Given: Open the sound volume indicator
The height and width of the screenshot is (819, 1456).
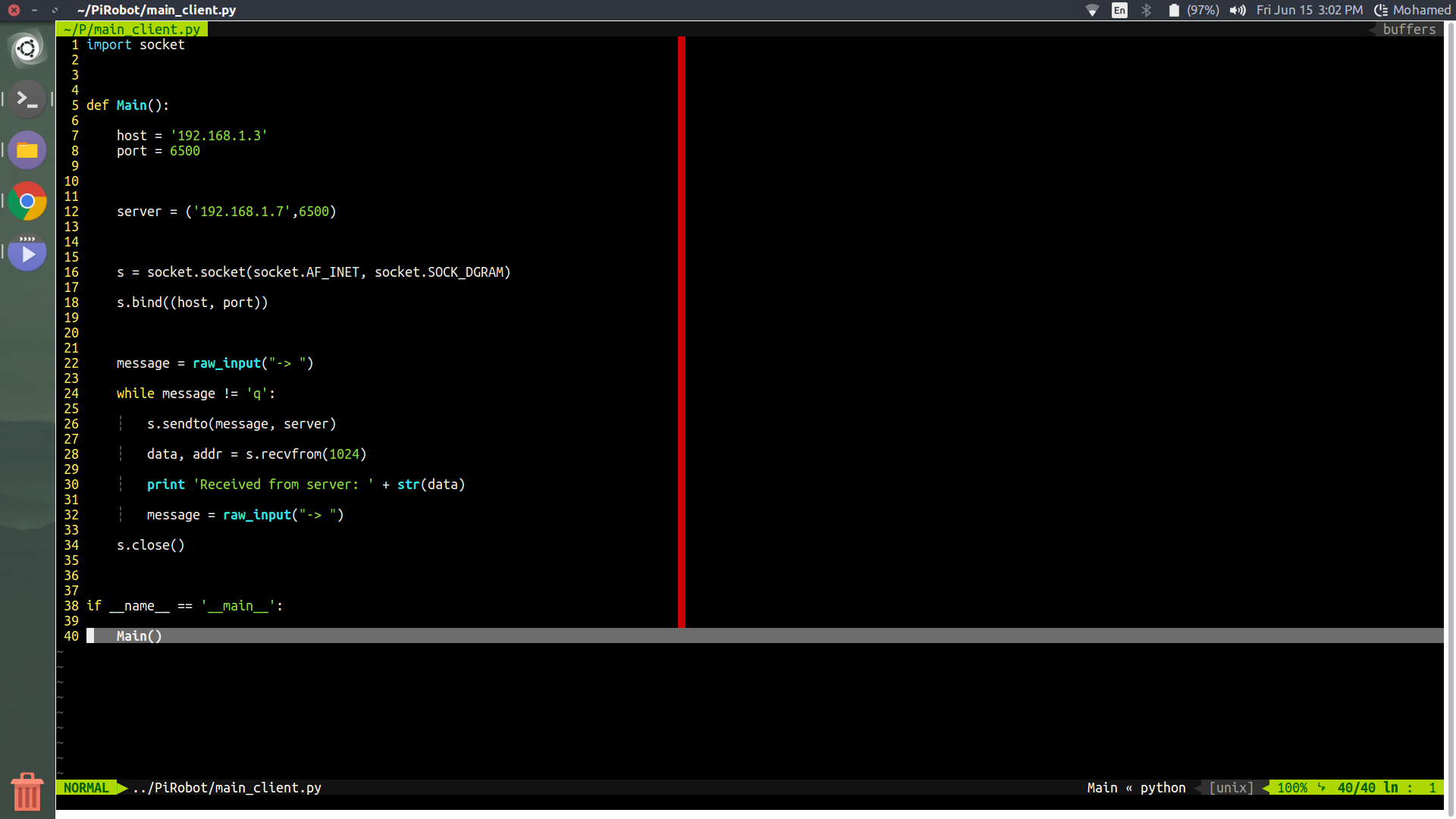Looking at the screenshot, I should point(1238,10).
